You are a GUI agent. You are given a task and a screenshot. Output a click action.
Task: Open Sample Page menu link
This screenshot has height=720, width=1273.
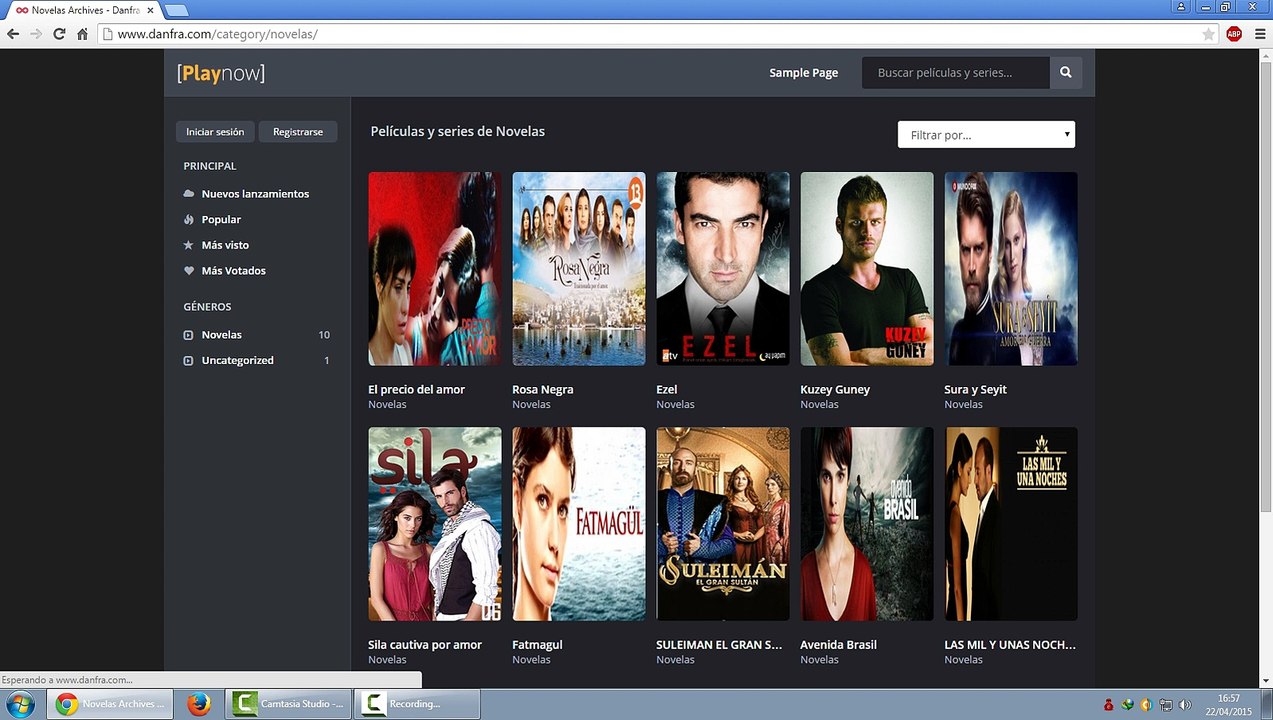point(803,73)
